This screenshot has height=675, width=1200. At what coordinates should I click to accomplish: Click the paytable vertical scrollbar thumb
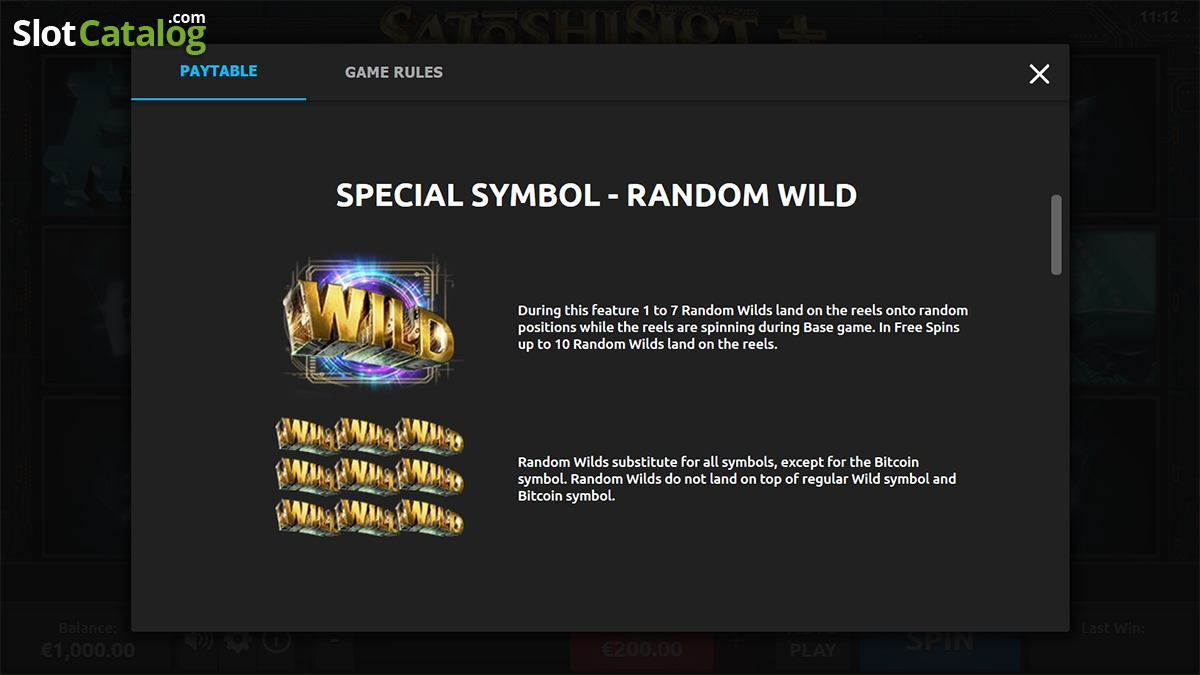(x=1056, y=234)
